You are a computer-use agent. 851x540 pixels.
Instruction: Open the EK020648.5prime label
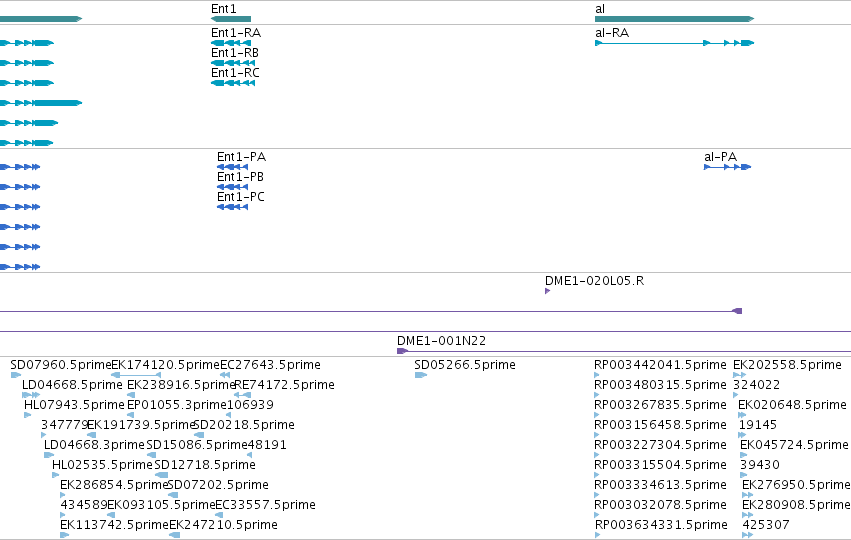tap(792, 405)
